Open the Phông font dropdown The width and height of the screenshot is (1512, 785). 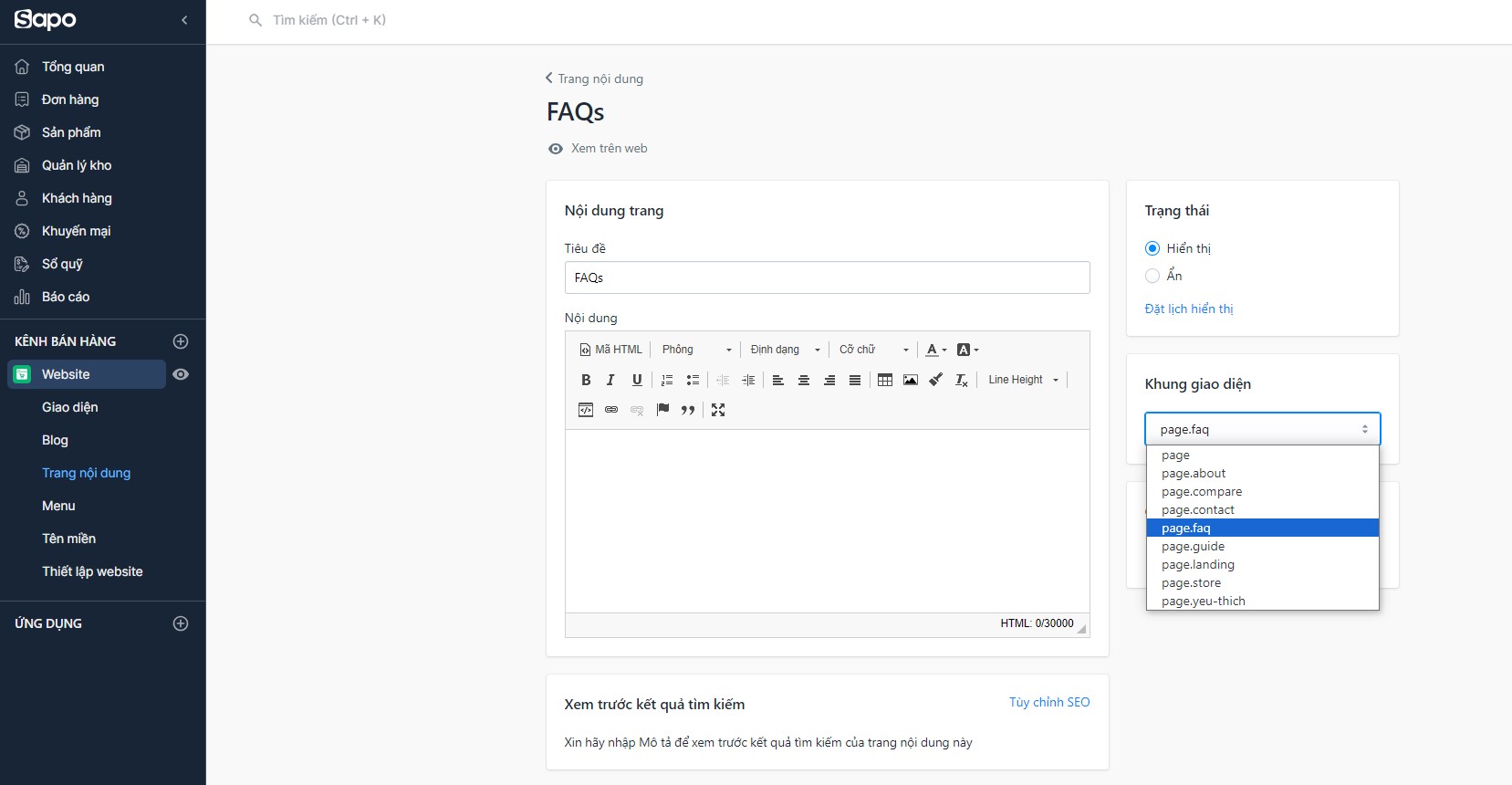[697, 350]
